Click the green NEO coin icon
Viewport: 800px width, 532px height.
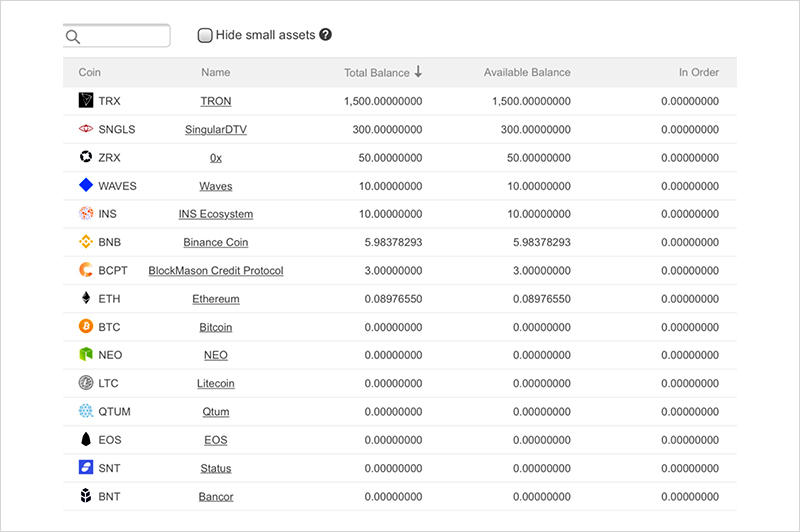86,354
